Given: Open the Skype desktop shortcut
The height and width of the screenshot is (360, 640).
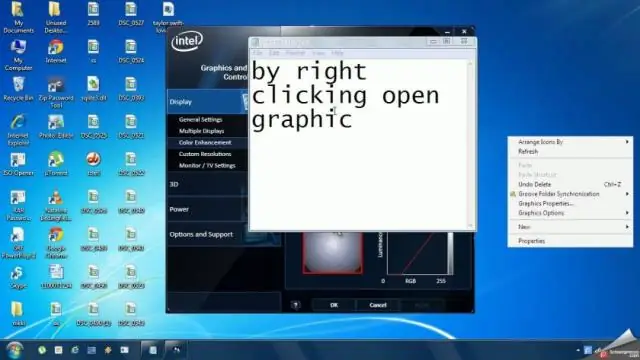Looking at the screenshot, I should pyautogui.click(x=18, y=278).
